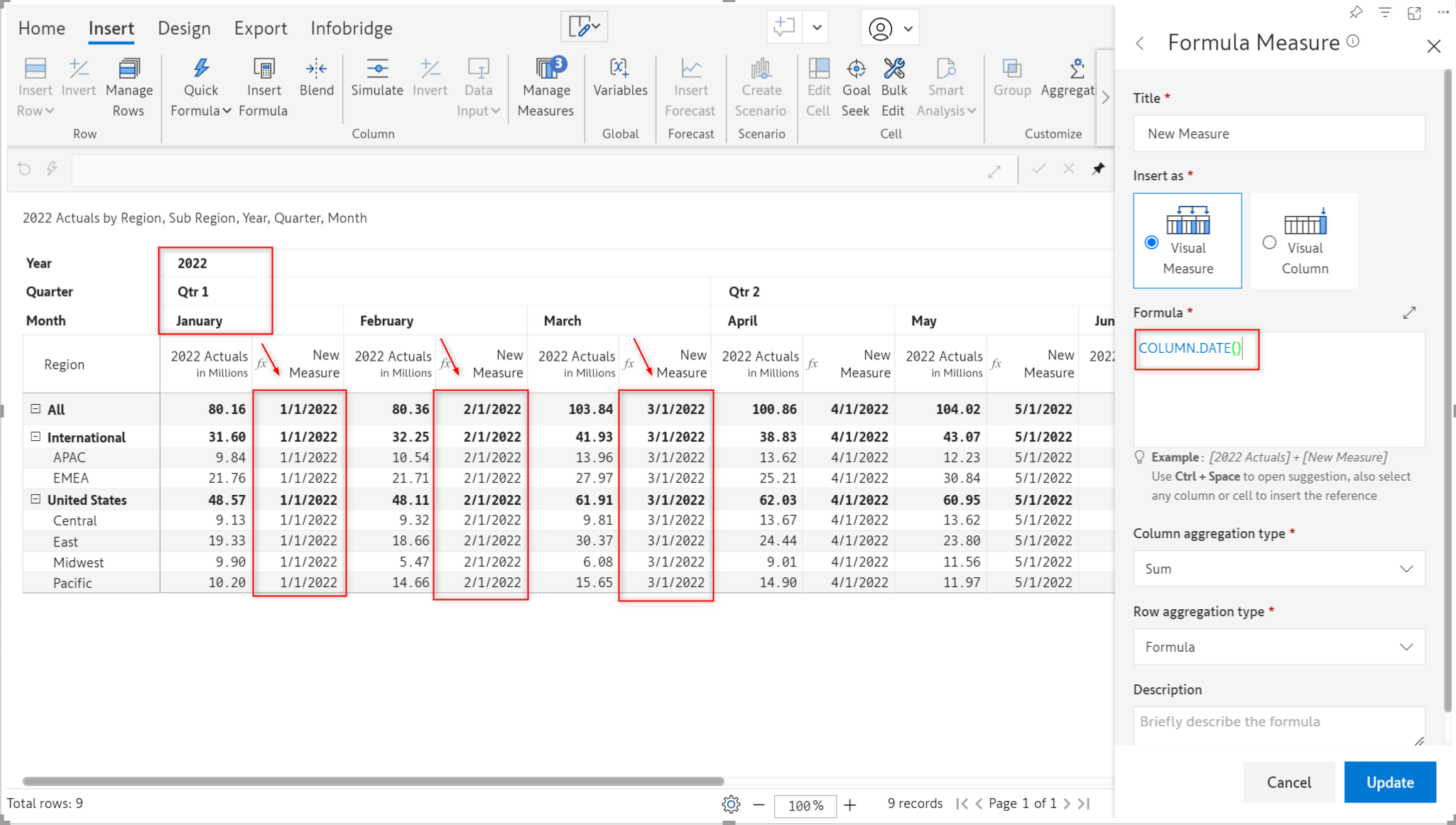Collapse the International row group
This screenshot has width=1456, height=825.
tap(36, 437)
